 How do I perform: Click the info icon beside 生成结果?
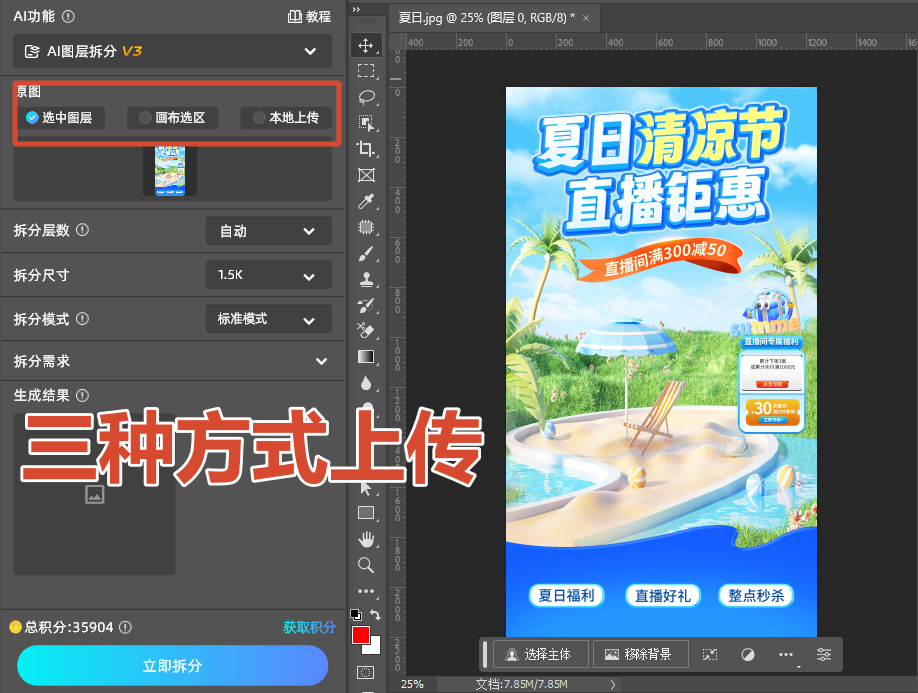[x=83, y=396]
